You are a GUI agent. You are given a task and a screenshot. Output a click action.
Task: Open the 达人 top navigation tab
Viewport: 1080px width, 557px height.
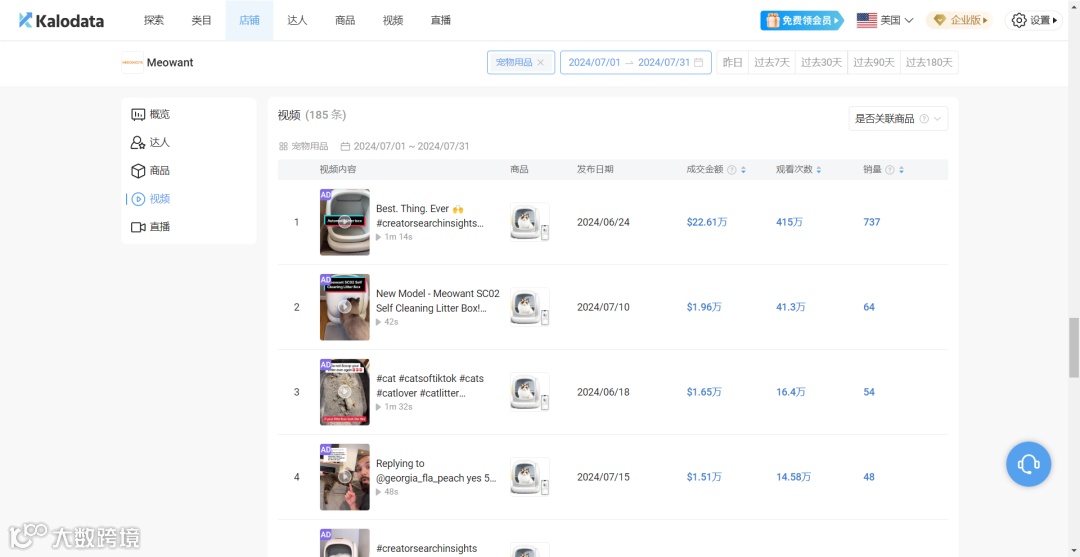pos(297,21)
